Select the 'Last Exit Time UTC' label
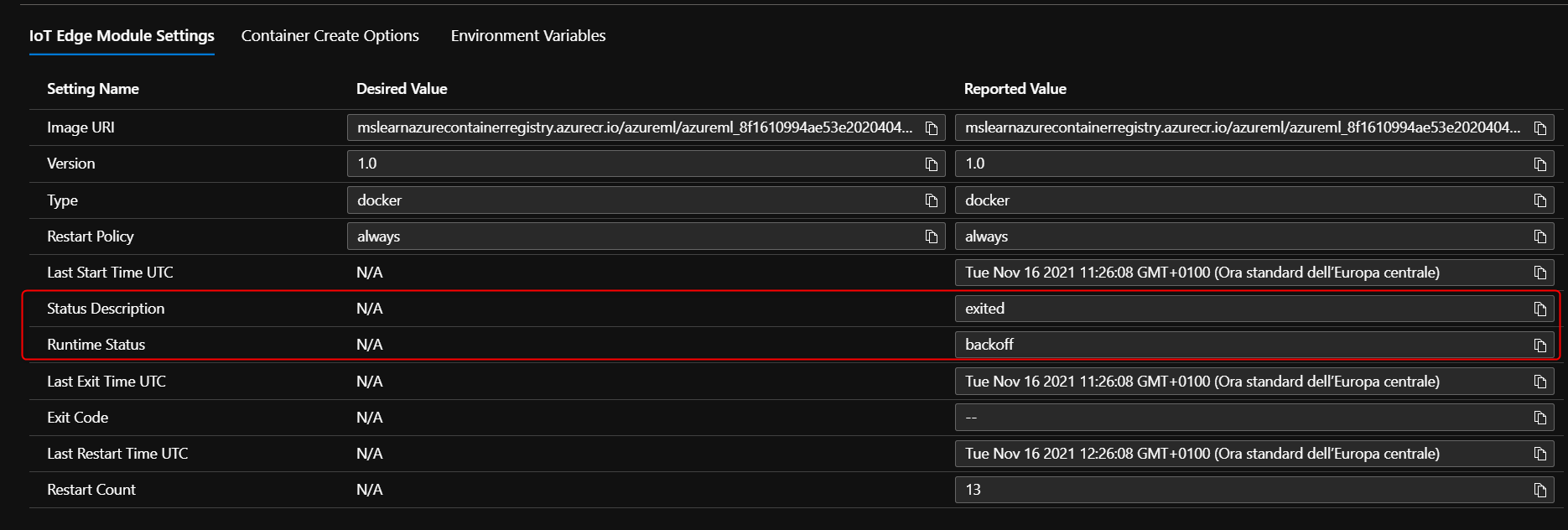Image resolution: width=1568 pixels, height=530 pixels. pos(106,382)
